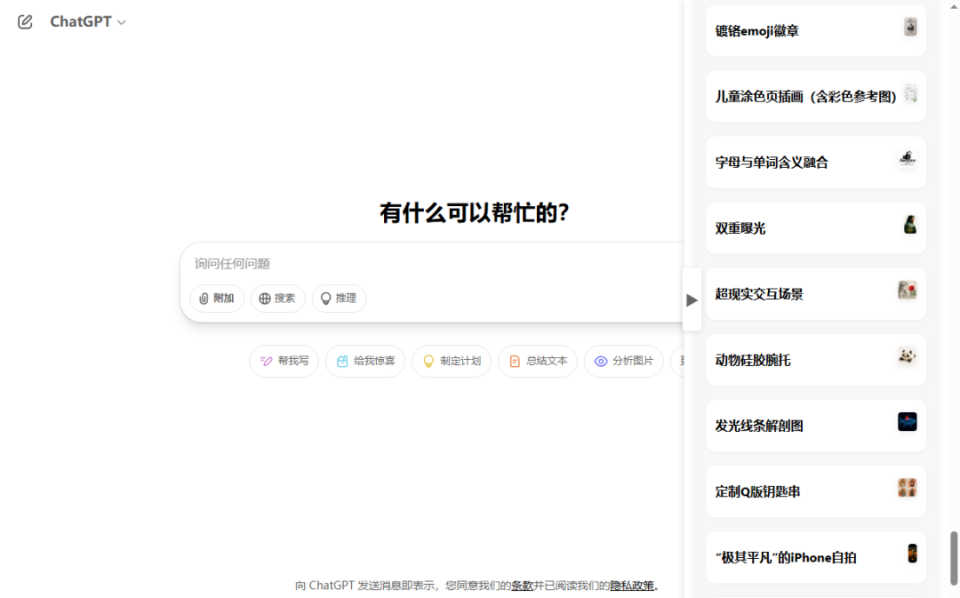Click the paperclip 附加 attach button

(217, 298)
